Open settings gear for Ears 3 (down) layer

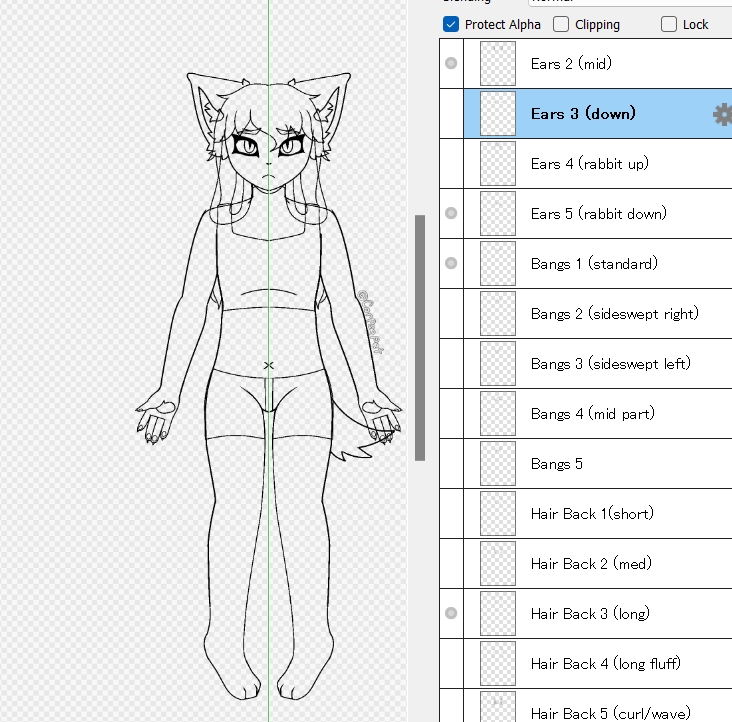click(723, 114)
